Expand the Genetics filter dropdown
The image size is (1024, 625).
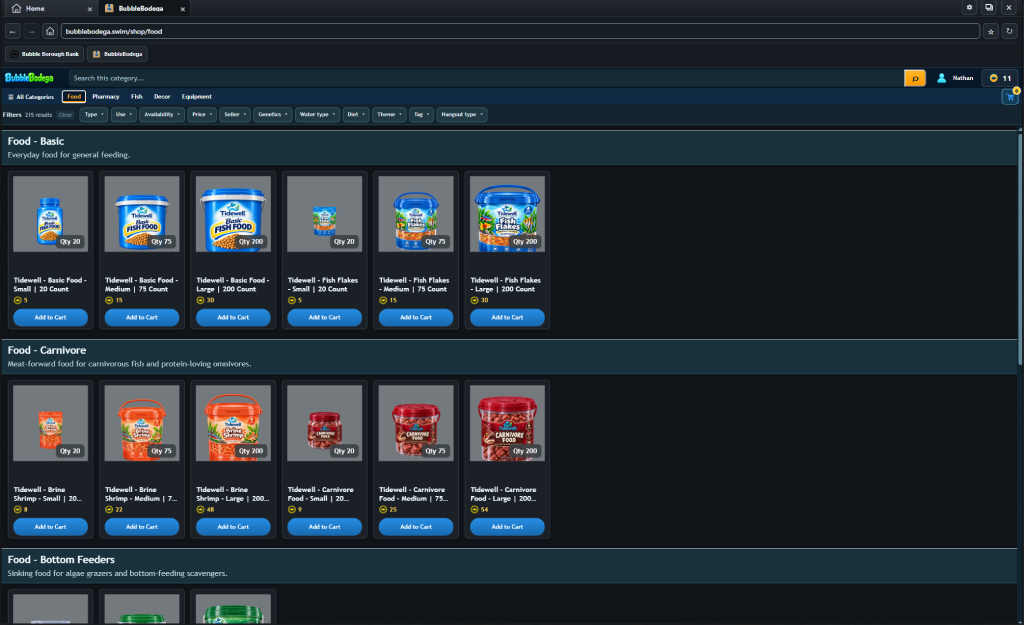point(273,115)
